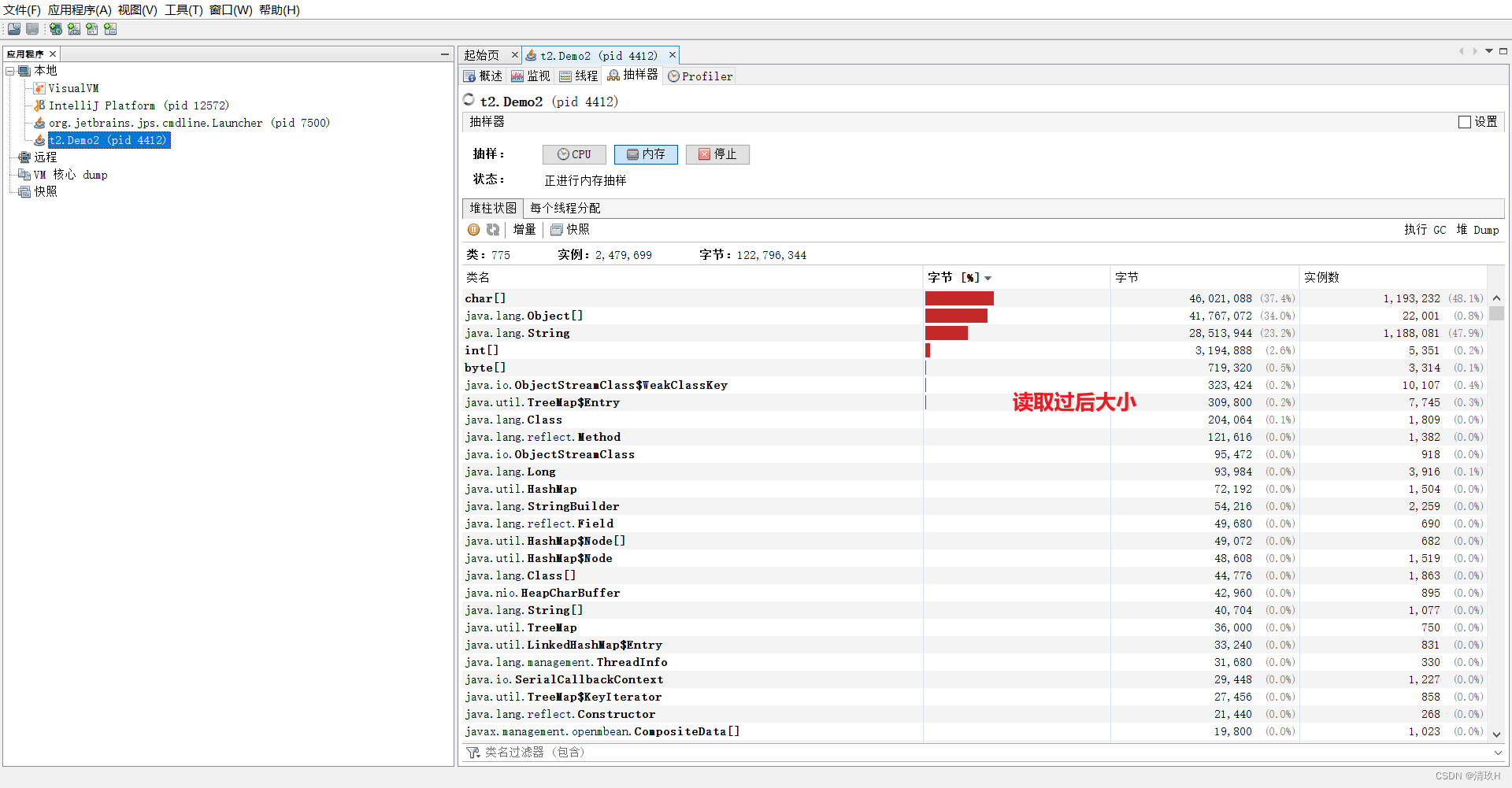The height and width of the screenshot is (788, 1512).
Task: Switch to the 每个线程分配 tab
Action: (565, 209)
